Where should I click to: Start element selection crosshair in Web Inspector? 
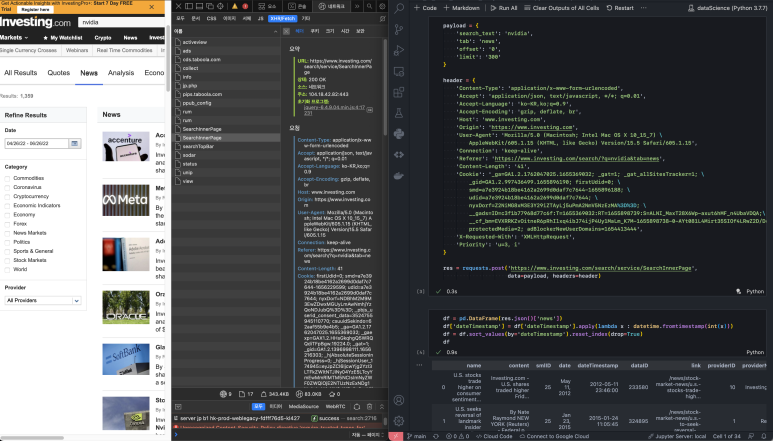pos(220,6)
